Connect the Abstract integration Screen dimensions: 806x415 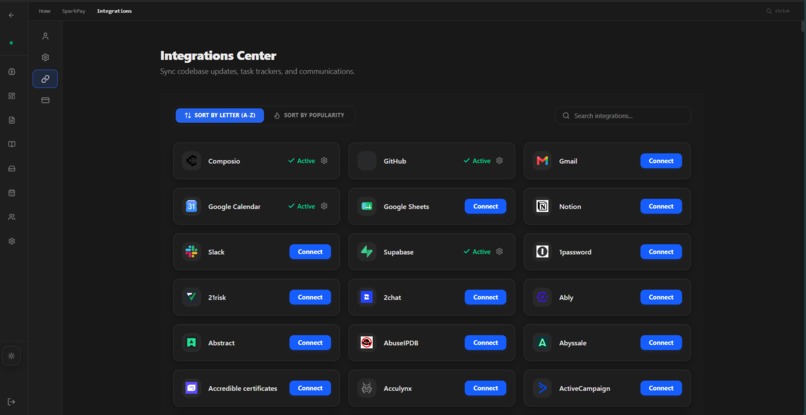(x=310, y=342)
